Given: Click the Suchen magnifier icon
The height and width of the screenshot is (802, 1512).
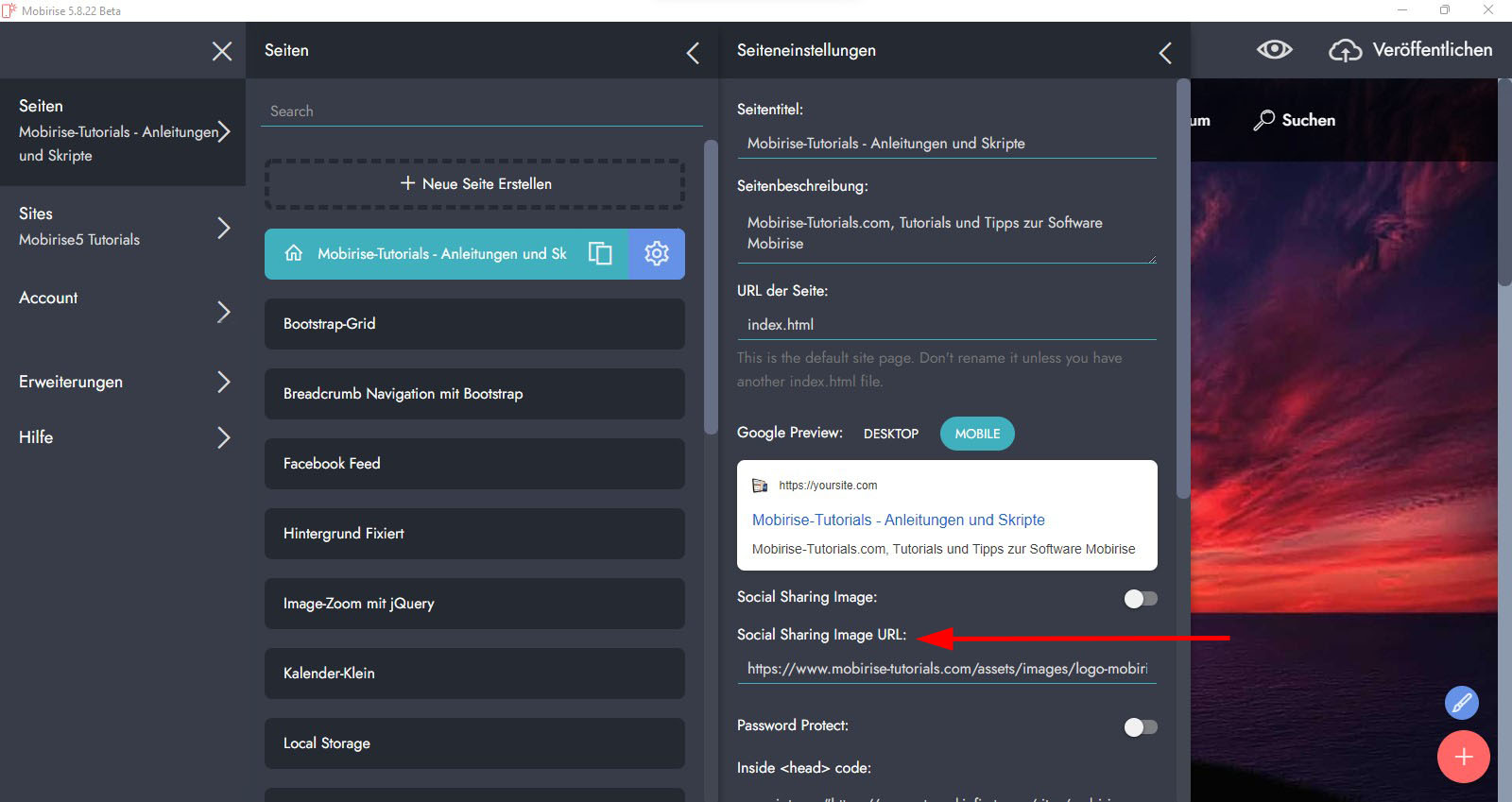Looking at the screenshot, I should 1263,120.
